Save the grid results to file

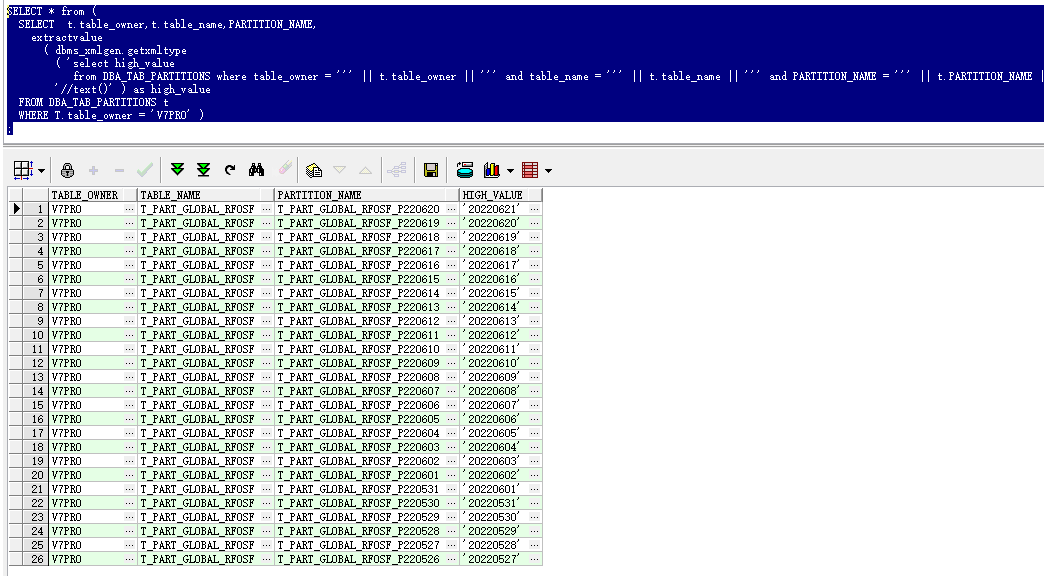[x=431, y=169]
